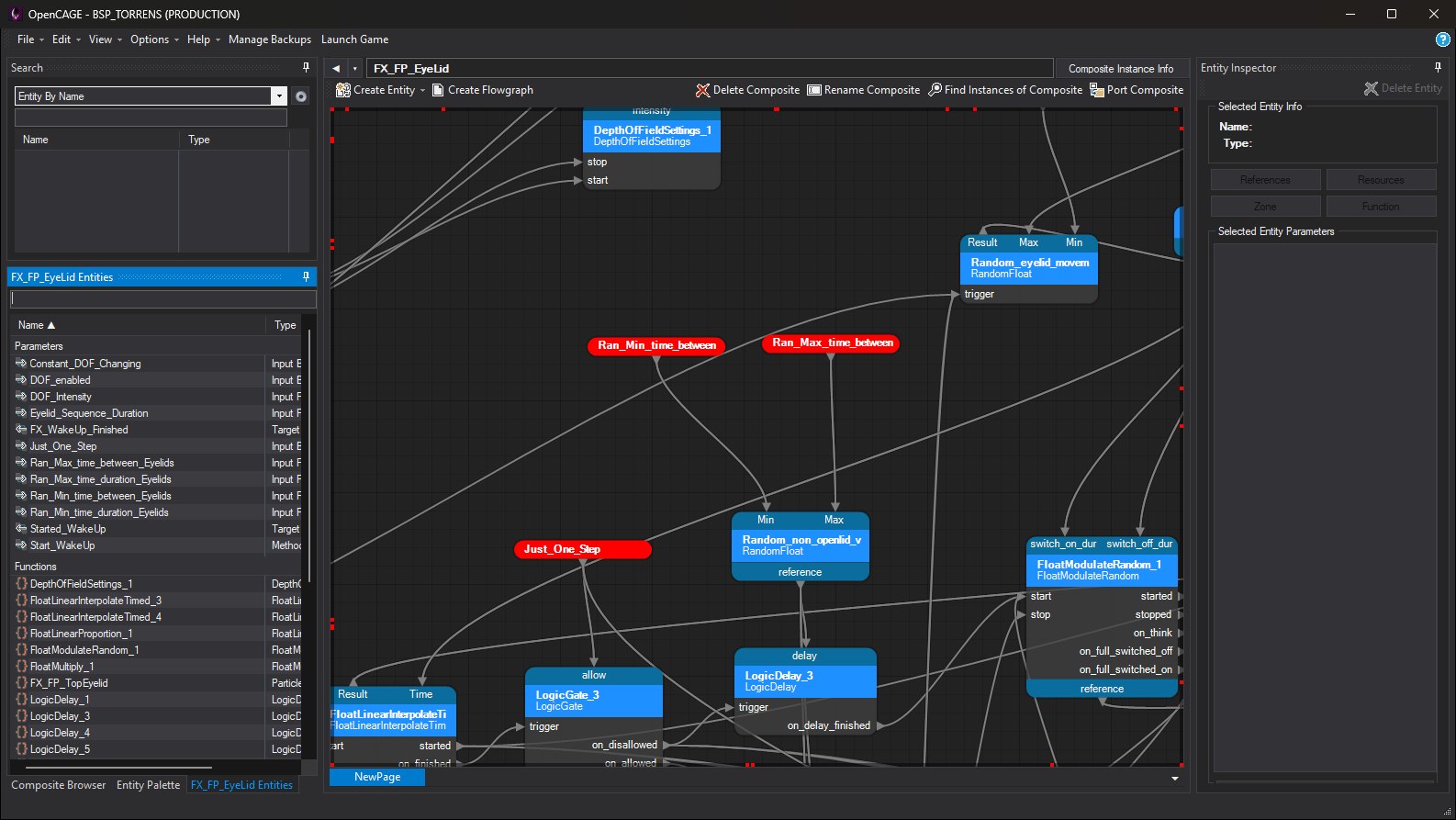Screen dimensions: 1456x820
Task: Open the Entity By Name dropdown
Action: [x=279, y=96]
